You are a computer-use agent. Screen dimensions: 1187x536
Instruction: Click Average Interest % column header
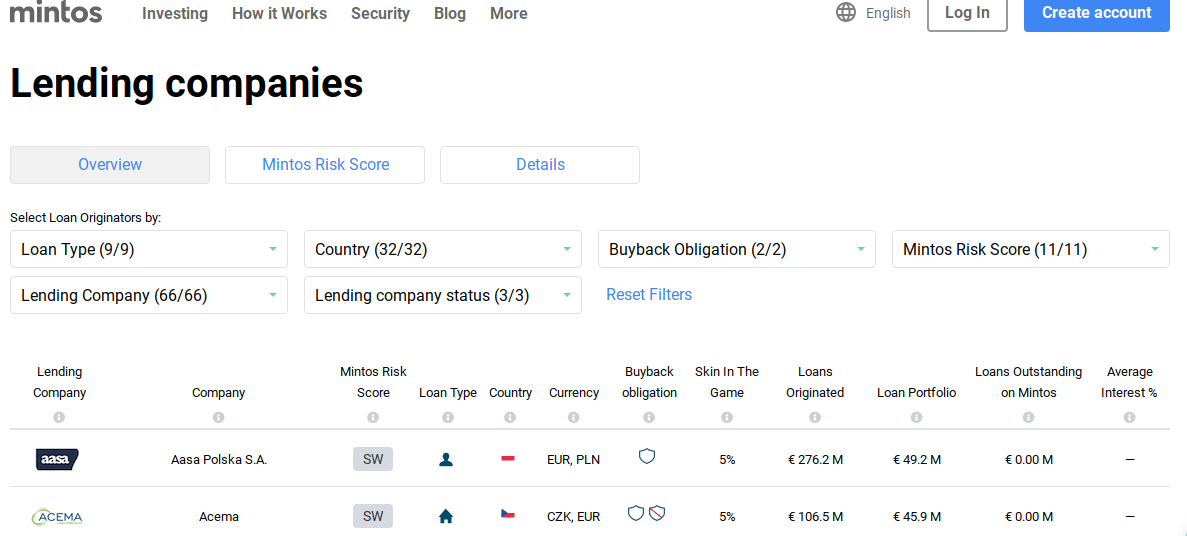tap(1129, 382)
